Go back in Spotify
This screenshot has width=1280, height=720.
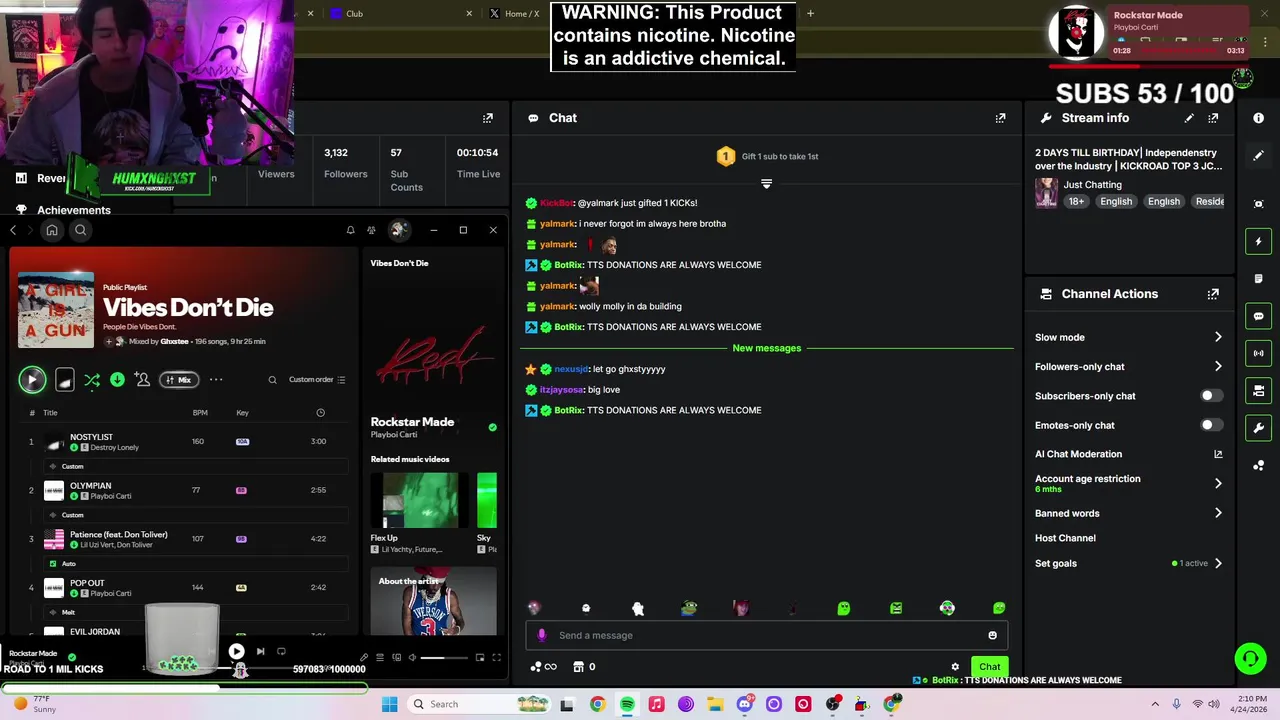click(x=13, y=230)
